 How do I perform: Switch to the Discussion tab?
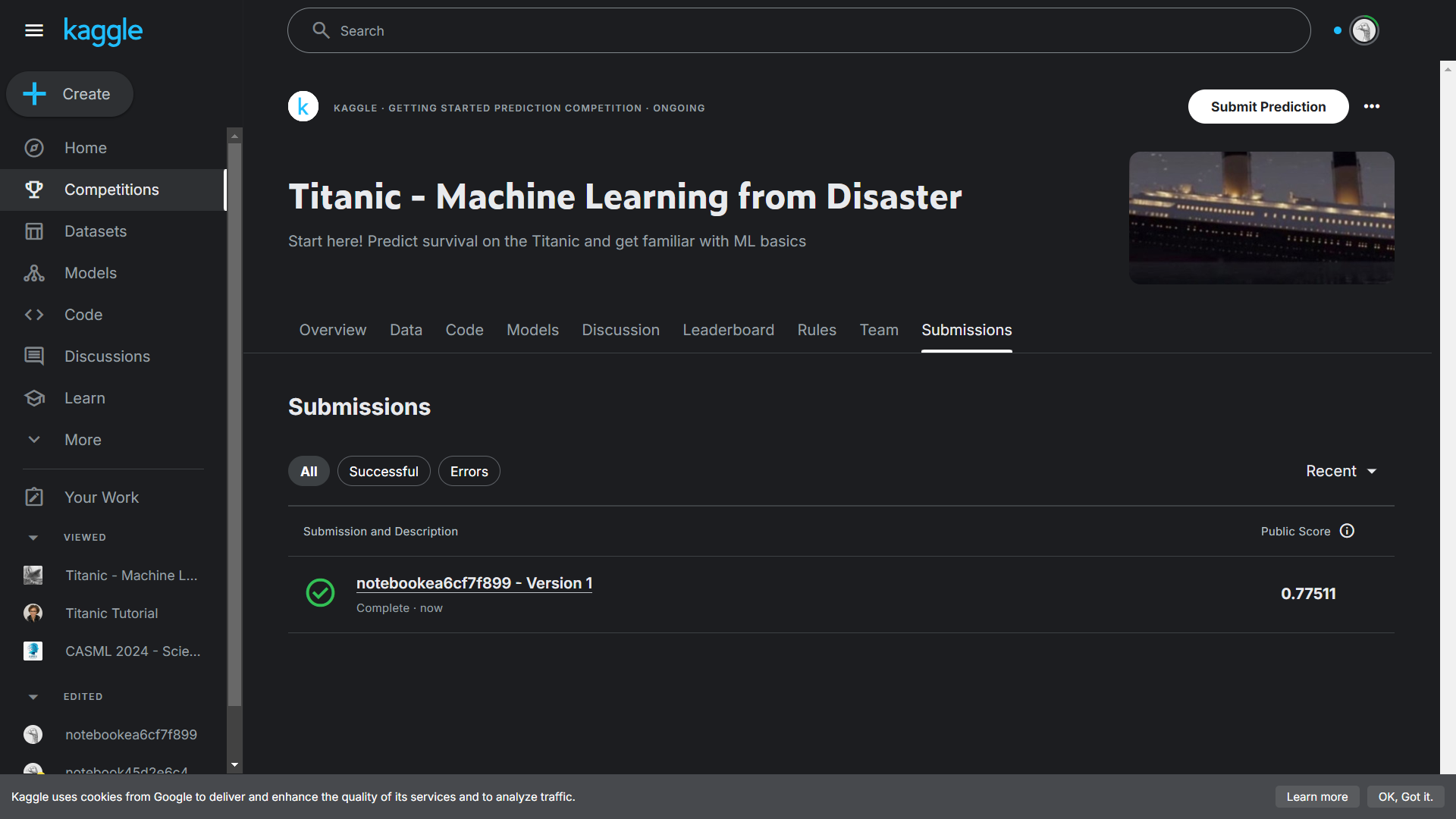coord(620,330)
